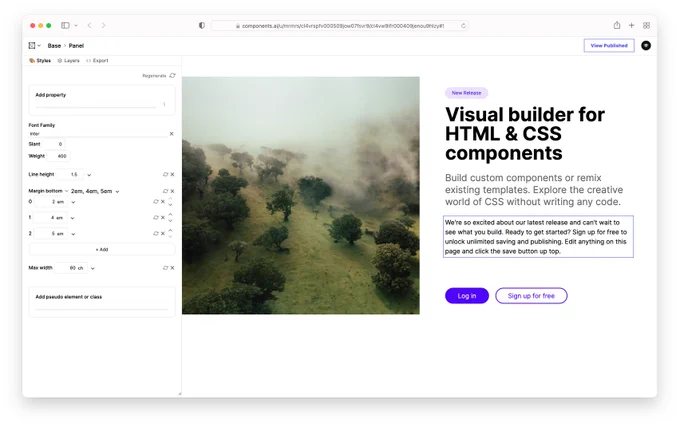The width and height of the screenshot is (680, 427).
Task: Regenerate margin value in row 1
Action: click(x=156, y=218)
